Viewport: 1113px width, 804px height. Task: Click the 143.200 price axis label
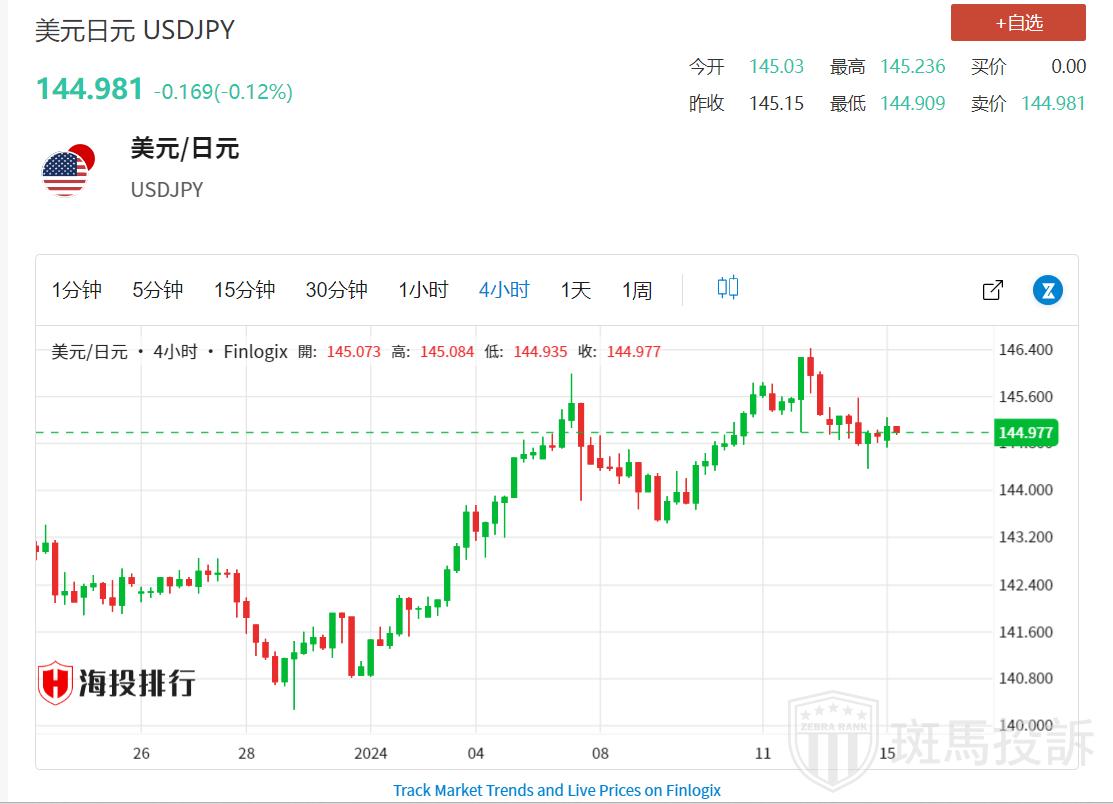(x=1026, y=537)
